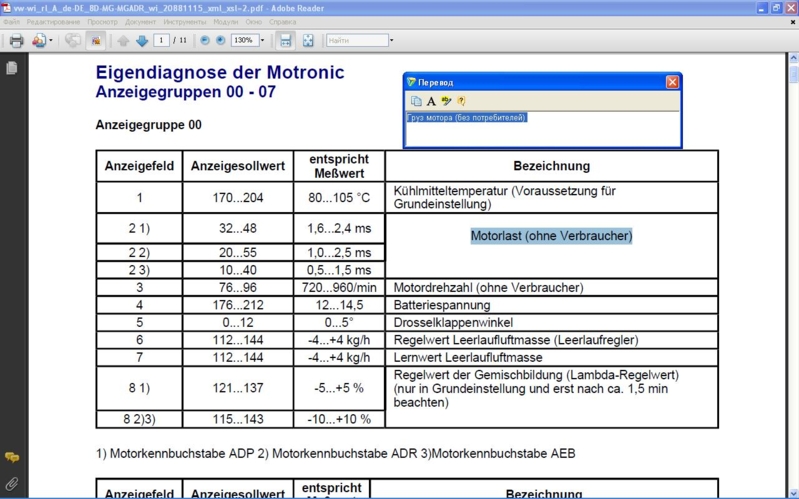The image size is (799, 499).
Task: Click the Adobe Reader title bar PDF icon
Action: [6, 8]
